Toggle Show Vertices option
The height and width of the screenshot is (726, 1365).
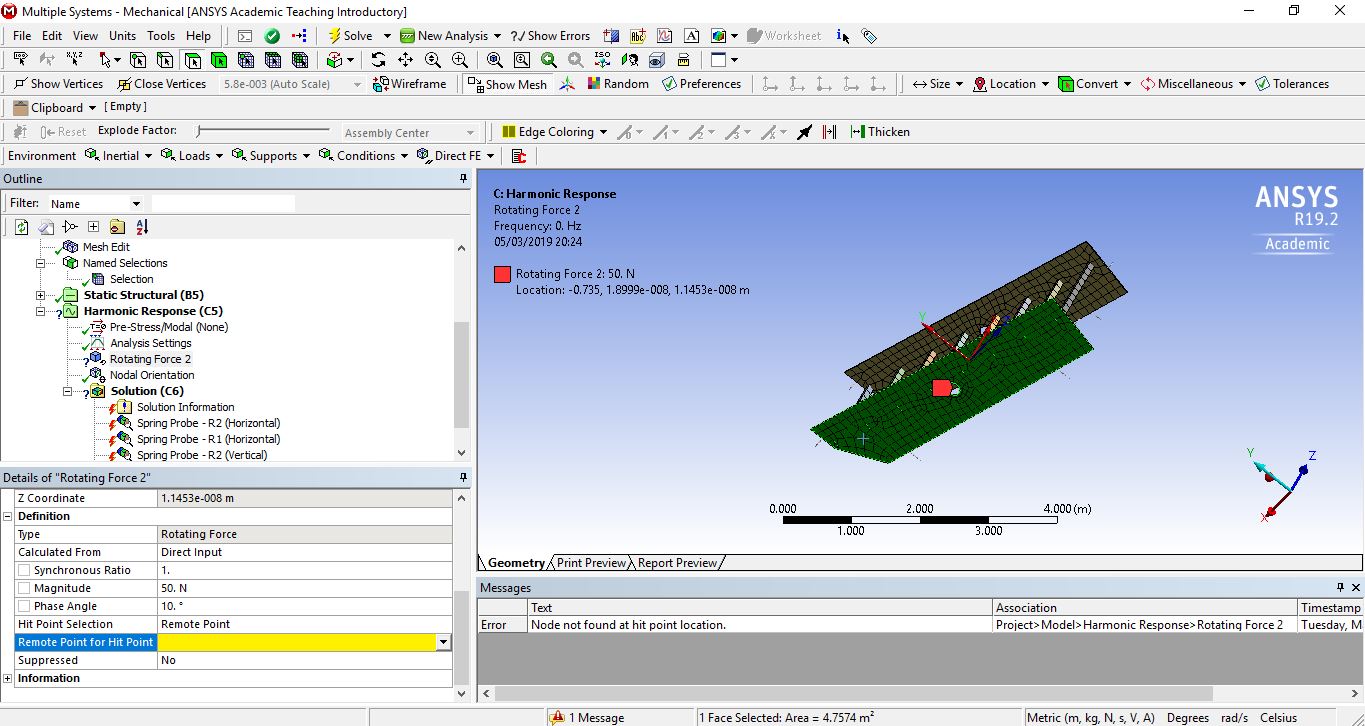click(x=59, y=84)
